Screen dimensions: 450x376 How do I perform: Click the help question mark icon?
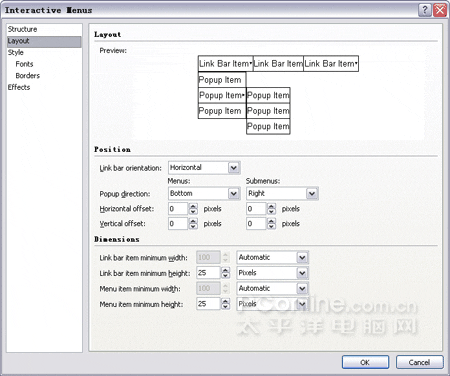(x=425, y=10)
